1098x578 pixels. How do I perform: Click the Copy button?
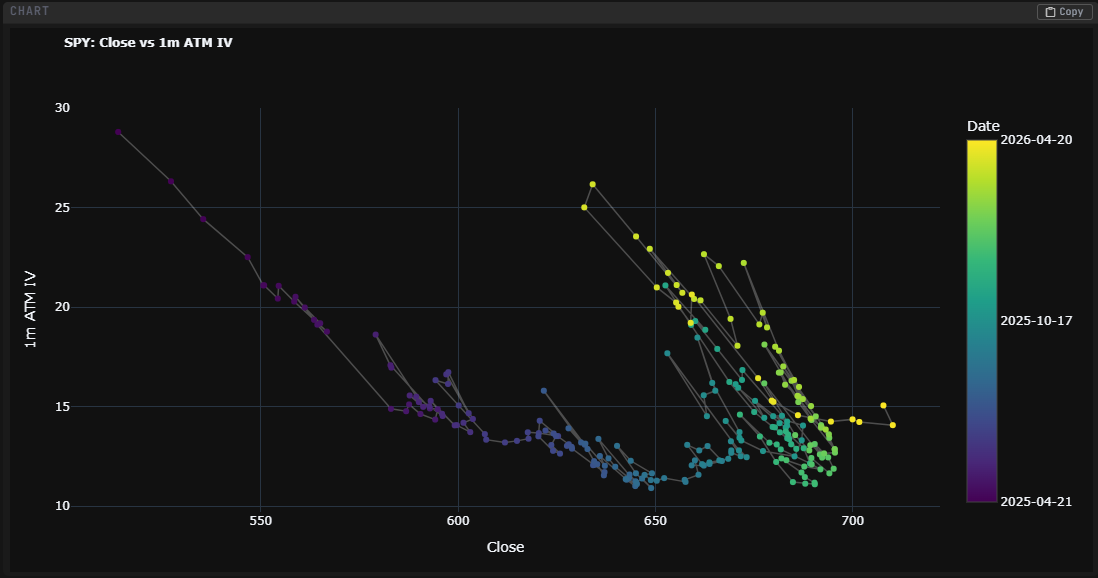click(x=1064, y=11)
